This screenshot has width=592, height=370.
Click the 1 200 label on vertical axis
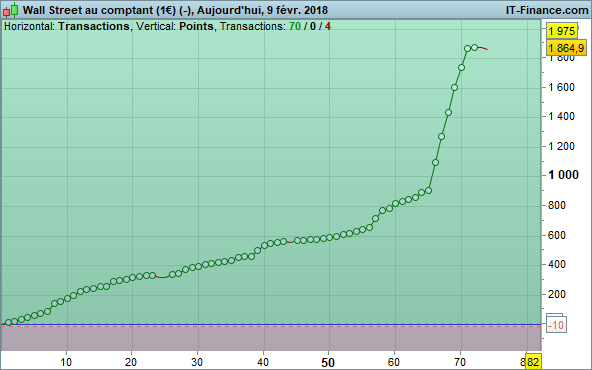[x=561, y=146]
